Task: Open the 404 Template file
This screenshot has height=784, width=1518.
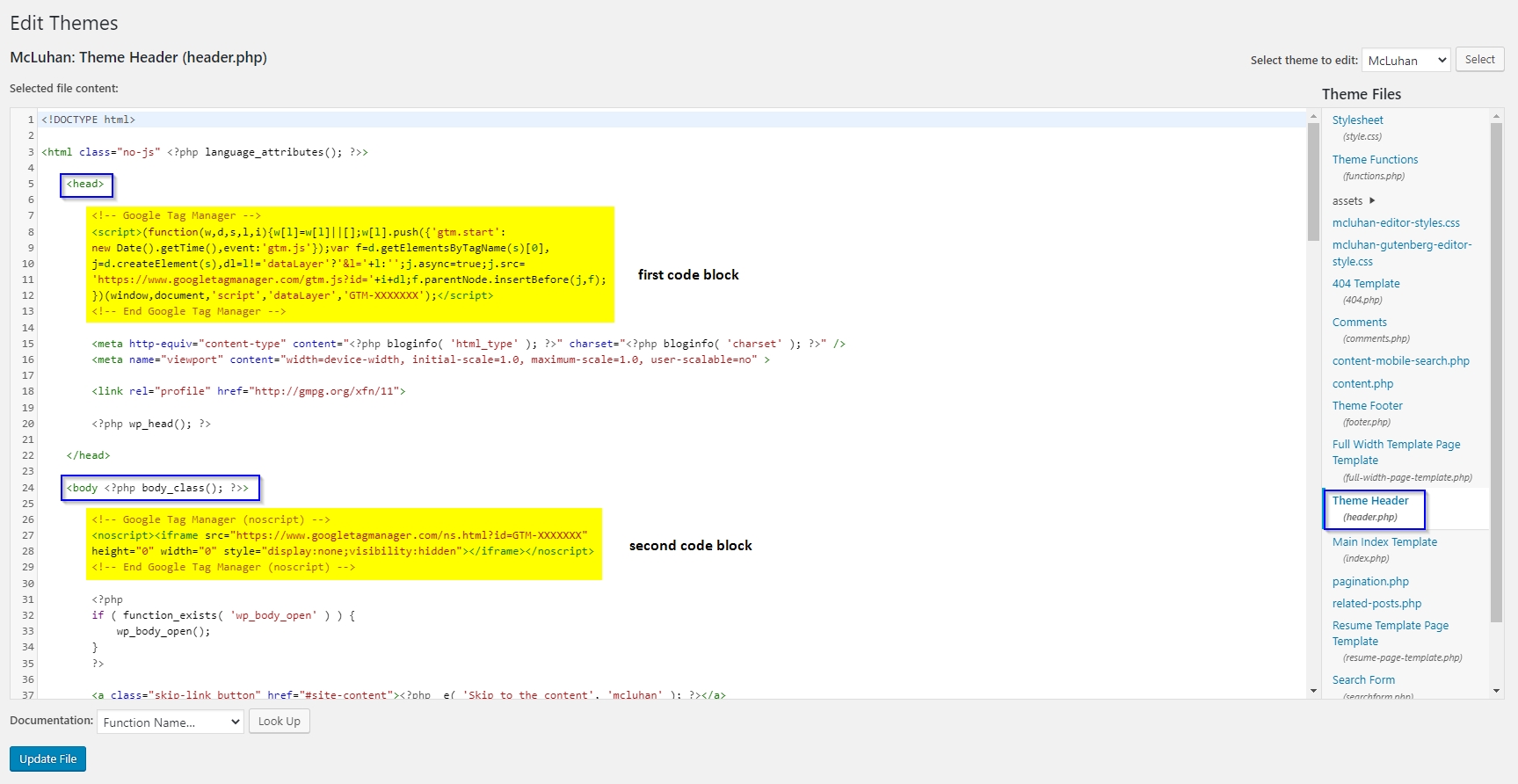Action: coord(1366,284)
